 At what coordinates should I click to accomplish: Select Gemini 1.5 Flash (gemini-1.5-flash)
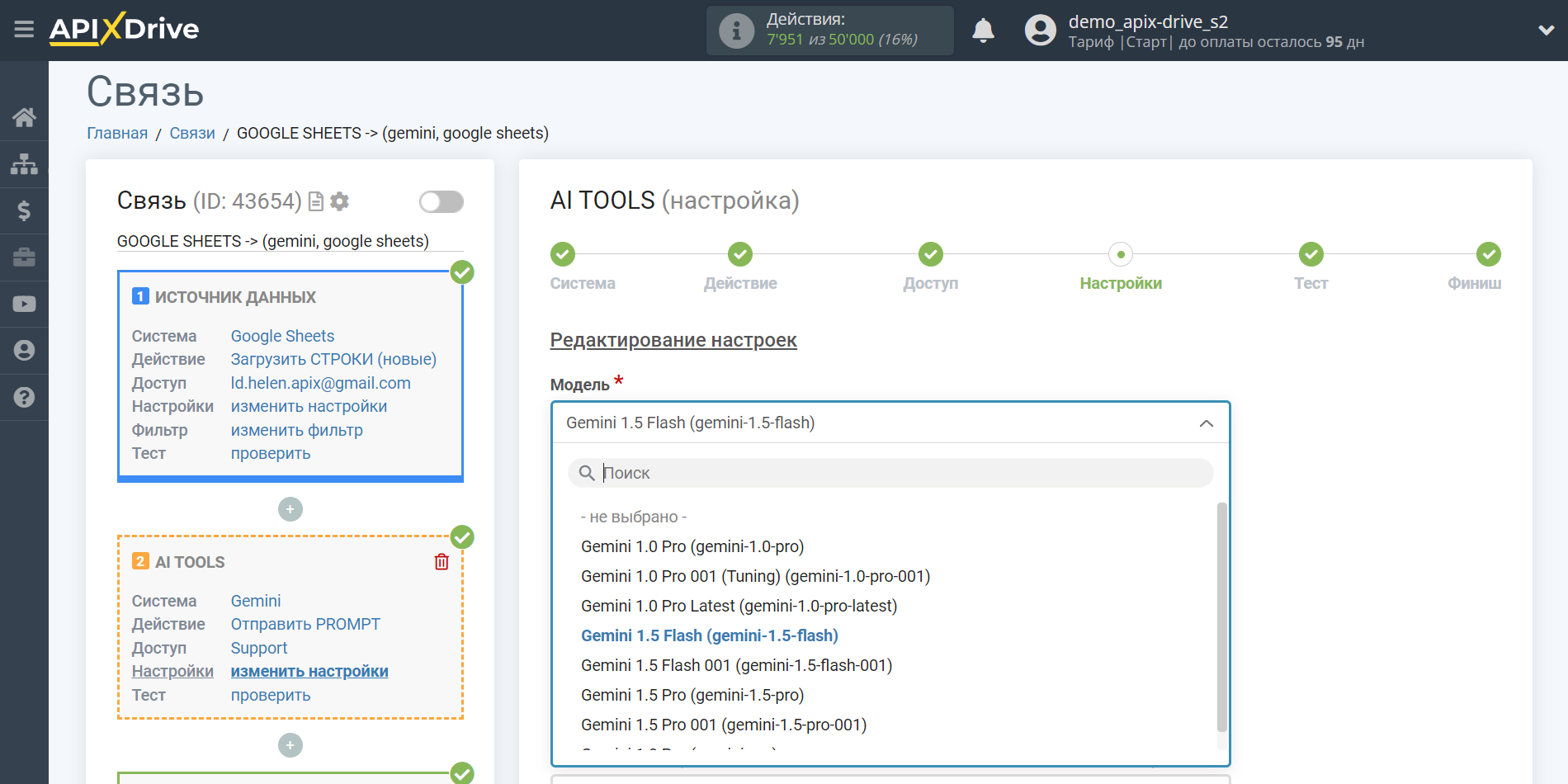710,635
